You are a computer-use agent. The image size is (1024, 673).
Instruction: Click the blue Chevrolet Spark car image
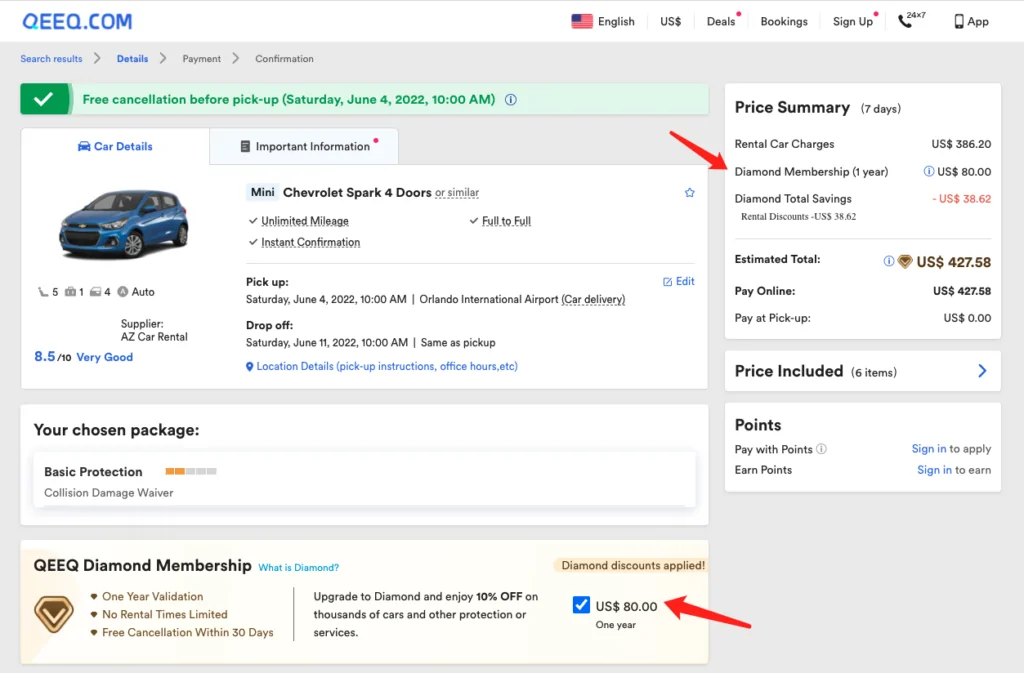click(x=123, y=224)
